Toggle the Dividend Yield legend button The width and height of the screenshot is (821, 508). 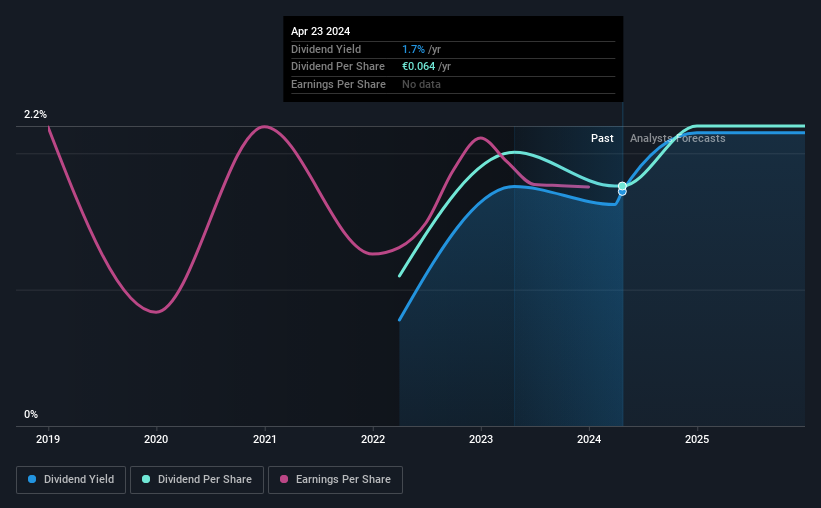click(x=71, y=480)
